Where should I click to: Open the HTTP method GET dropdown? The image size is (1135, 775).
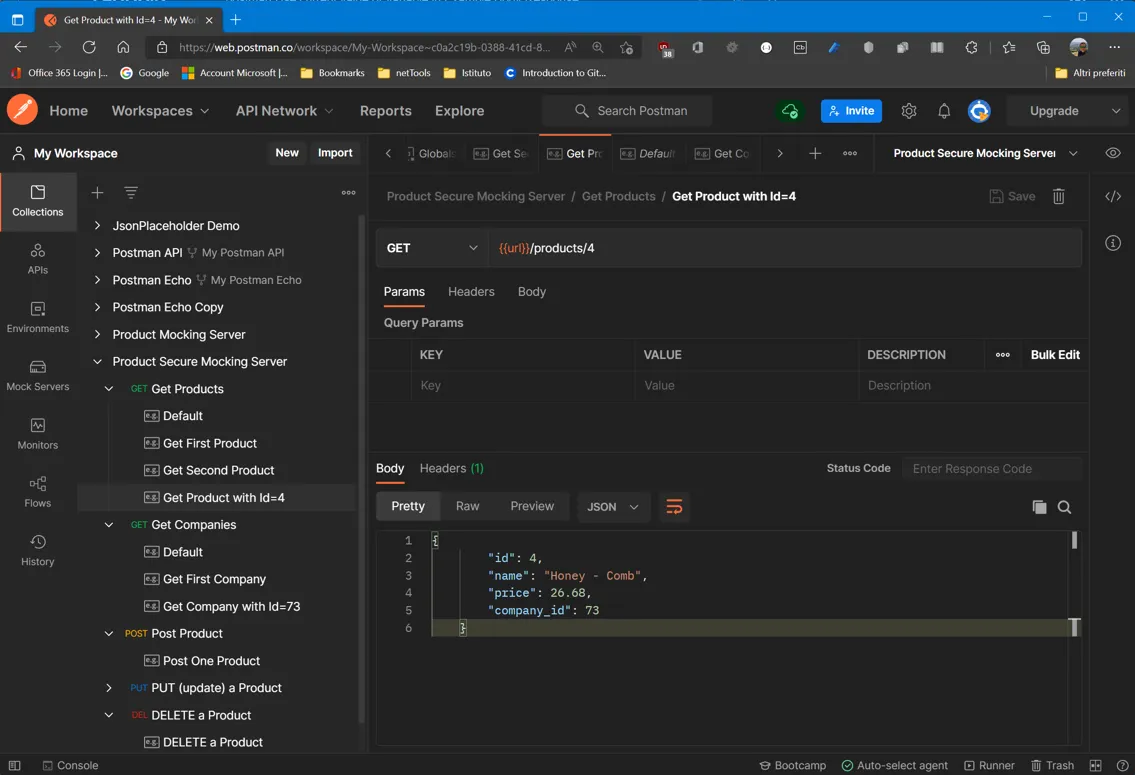point(431,248)
